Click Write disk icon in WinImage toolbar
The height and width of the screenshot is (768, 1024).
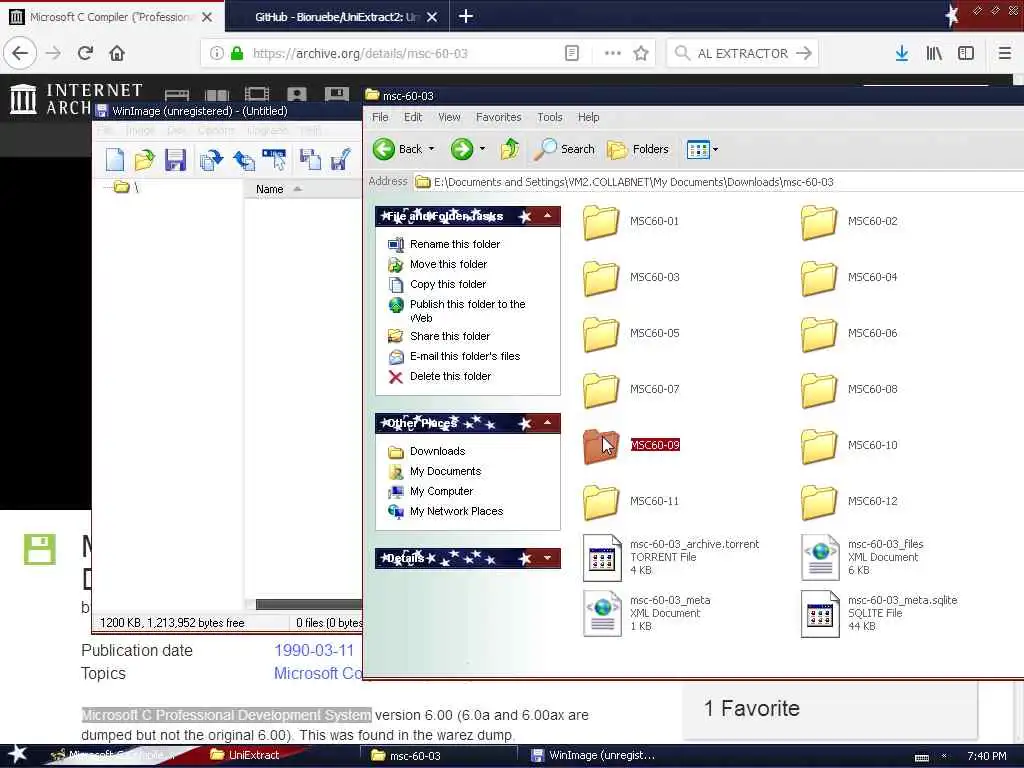click(x=244, y=159)
